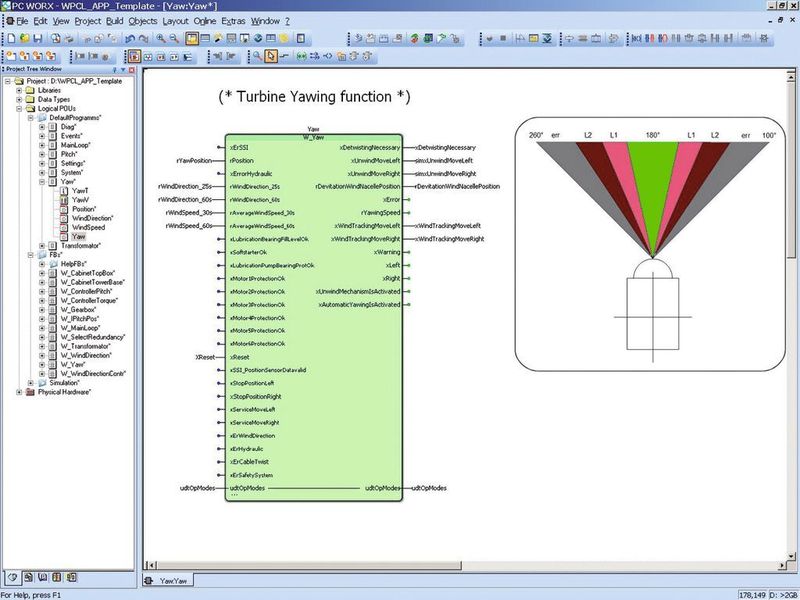Click the Zoom Out magnifier icon

coord(174,39)
